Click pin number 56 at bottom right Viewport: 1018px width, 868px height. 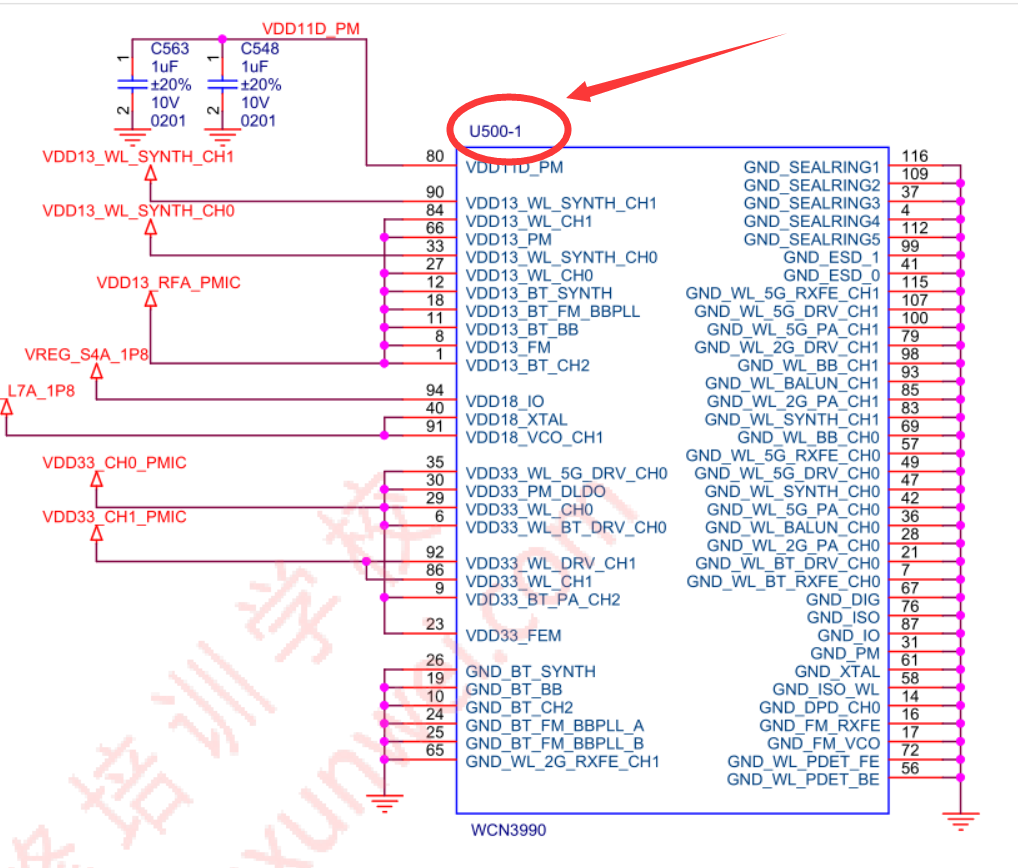(x=910, y=769)
